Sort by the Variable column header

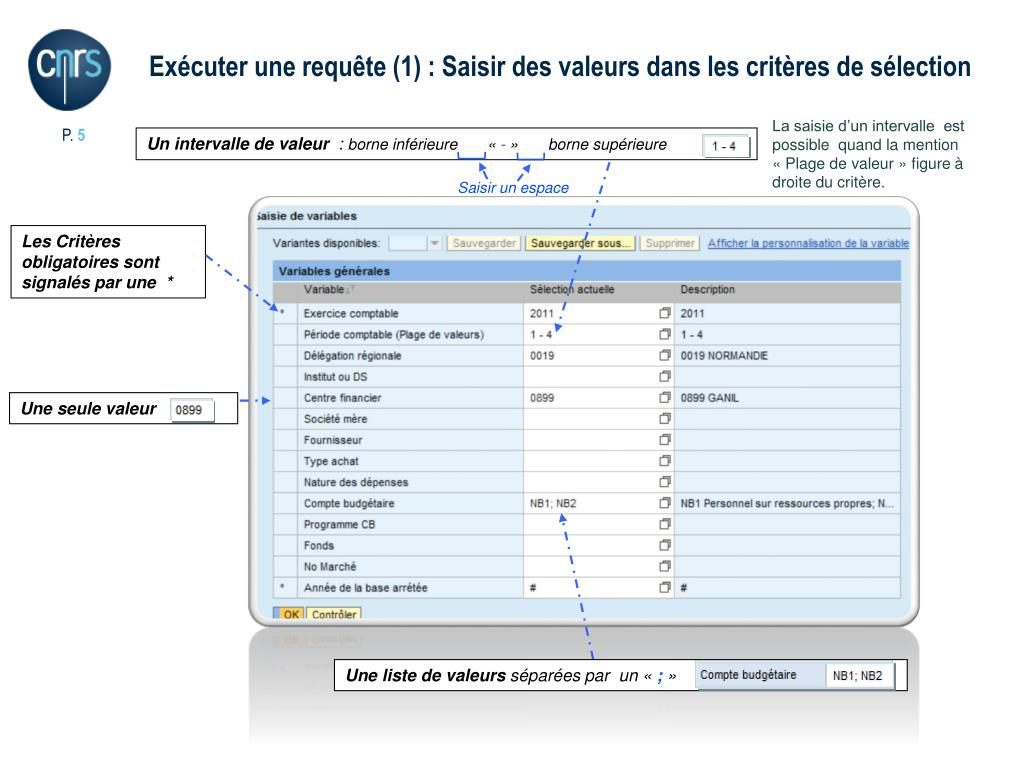(x=324, y=289)
